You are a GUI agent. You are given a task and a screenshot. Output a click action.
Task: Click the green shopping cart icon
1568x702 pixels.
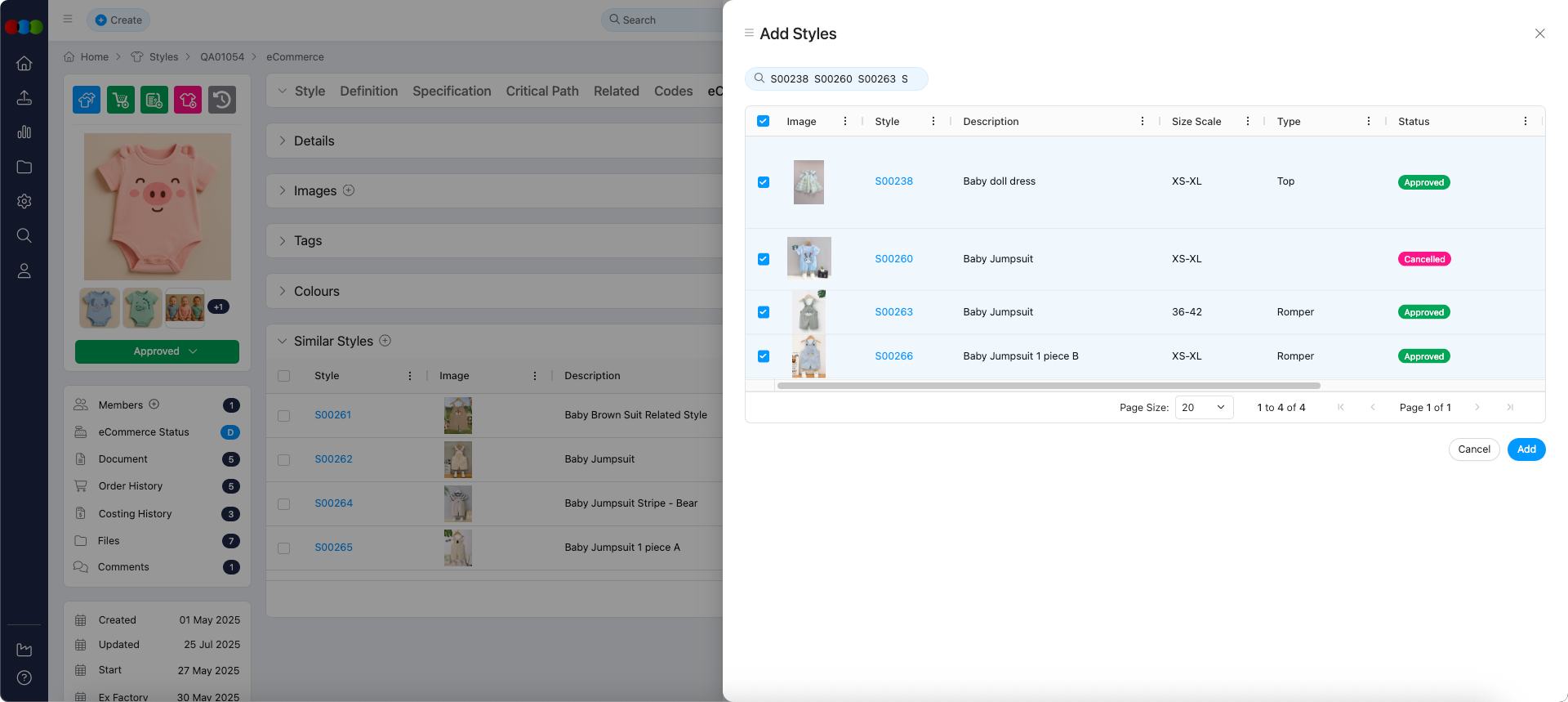click(x=121, y=100)
